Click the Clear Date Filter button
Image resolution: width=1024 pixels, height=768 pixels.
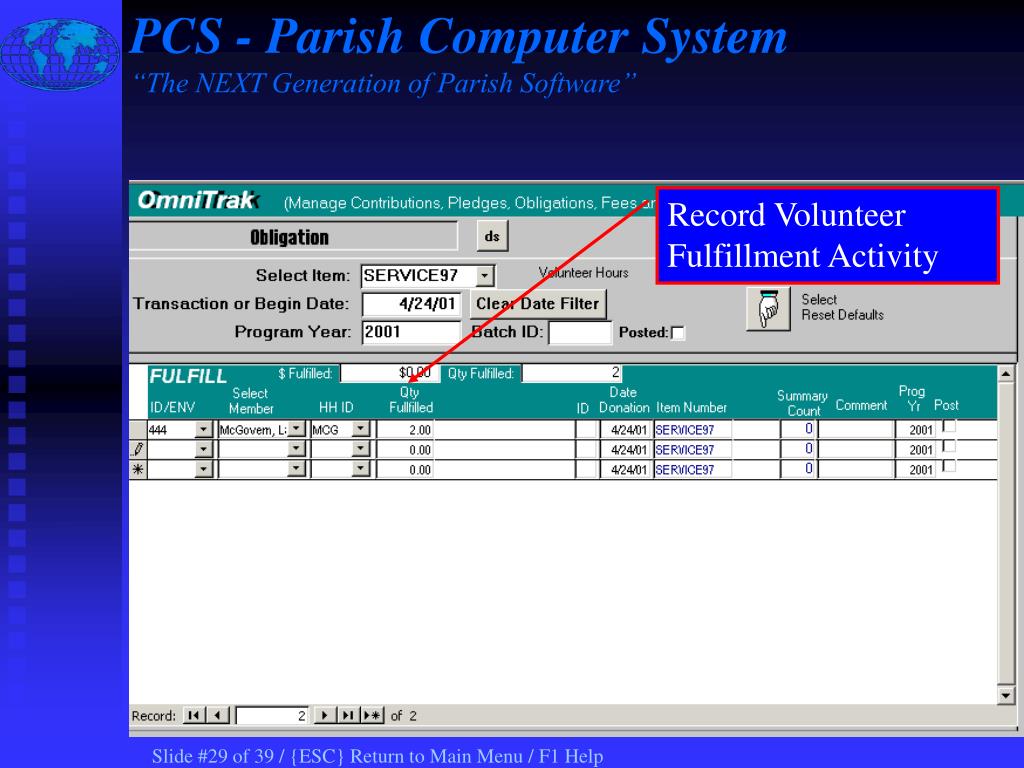(537, 304)
